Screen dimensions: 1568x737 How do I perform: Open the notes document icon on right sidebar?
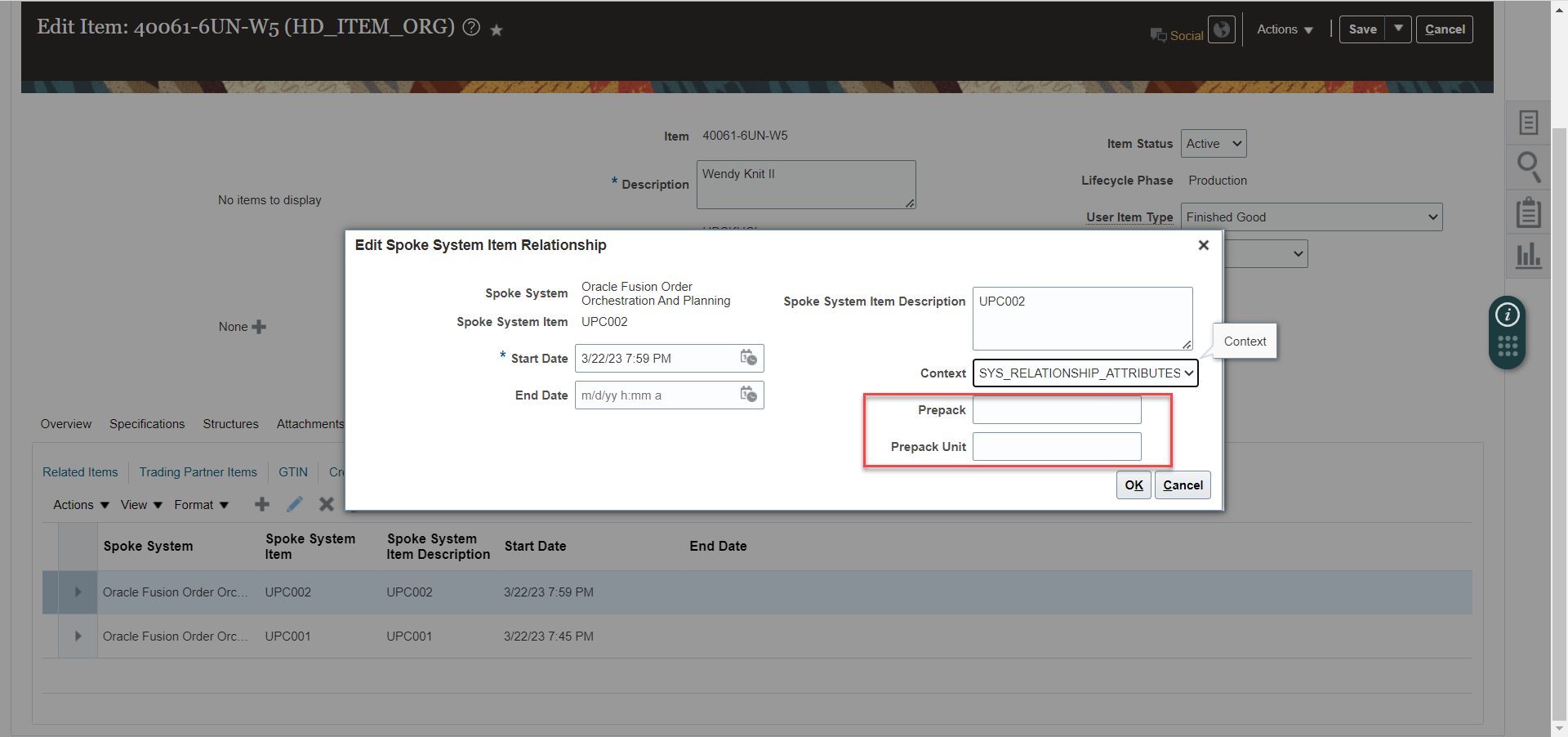coord(1528,122)
